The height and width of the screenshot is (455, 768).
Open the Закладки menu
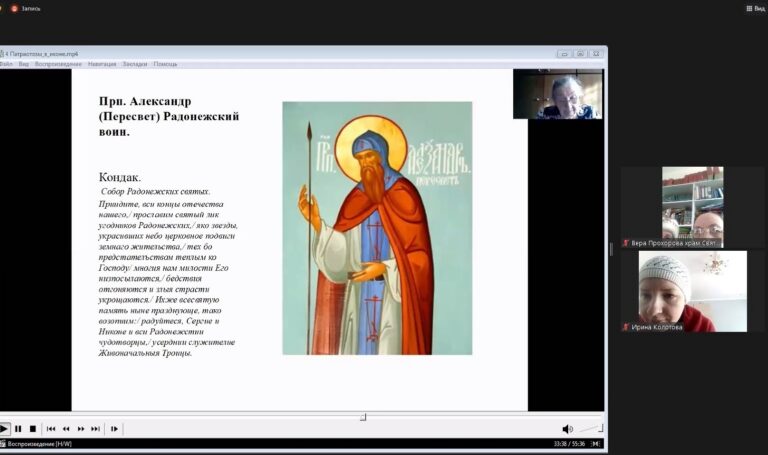point(135,64)
